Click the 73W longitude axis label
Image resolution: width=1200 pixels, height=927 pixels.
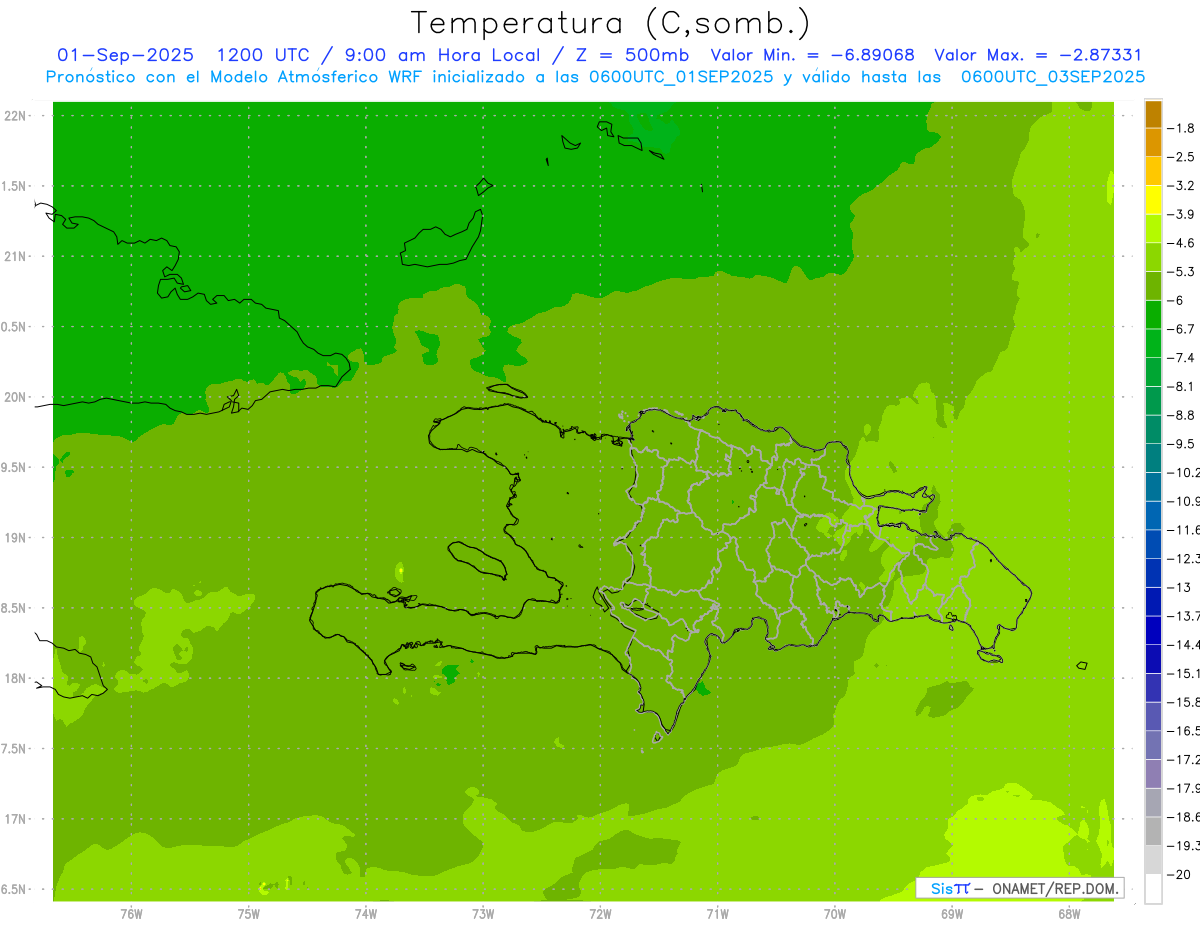click(x=483, y=914)
